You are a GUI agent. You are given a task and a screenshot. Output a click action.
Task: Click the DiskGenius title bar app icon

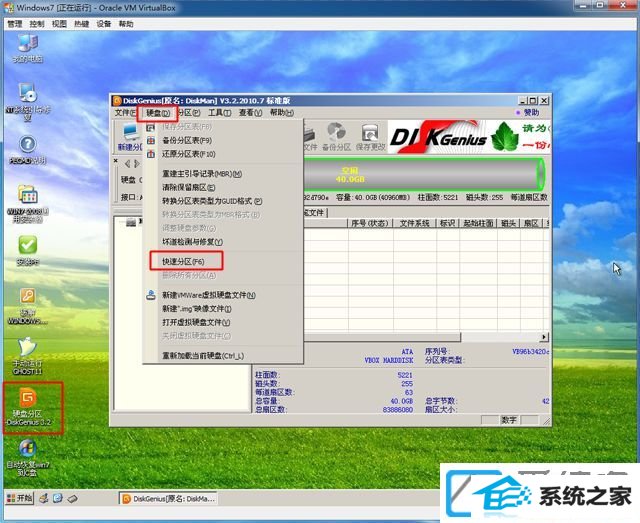pos(117,100)
